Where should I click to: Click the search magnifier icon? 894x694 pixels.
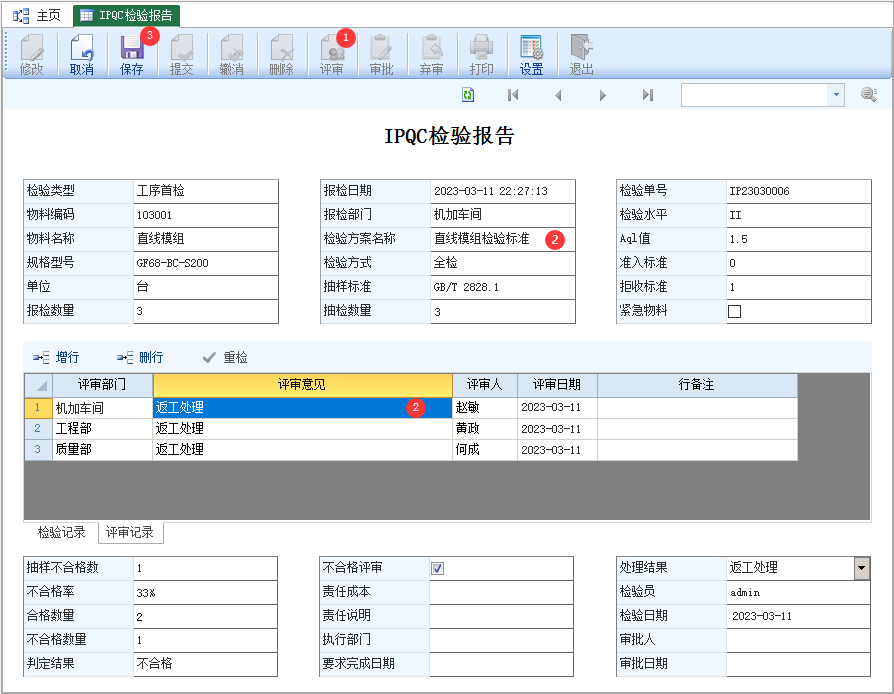tap(869, 94)
